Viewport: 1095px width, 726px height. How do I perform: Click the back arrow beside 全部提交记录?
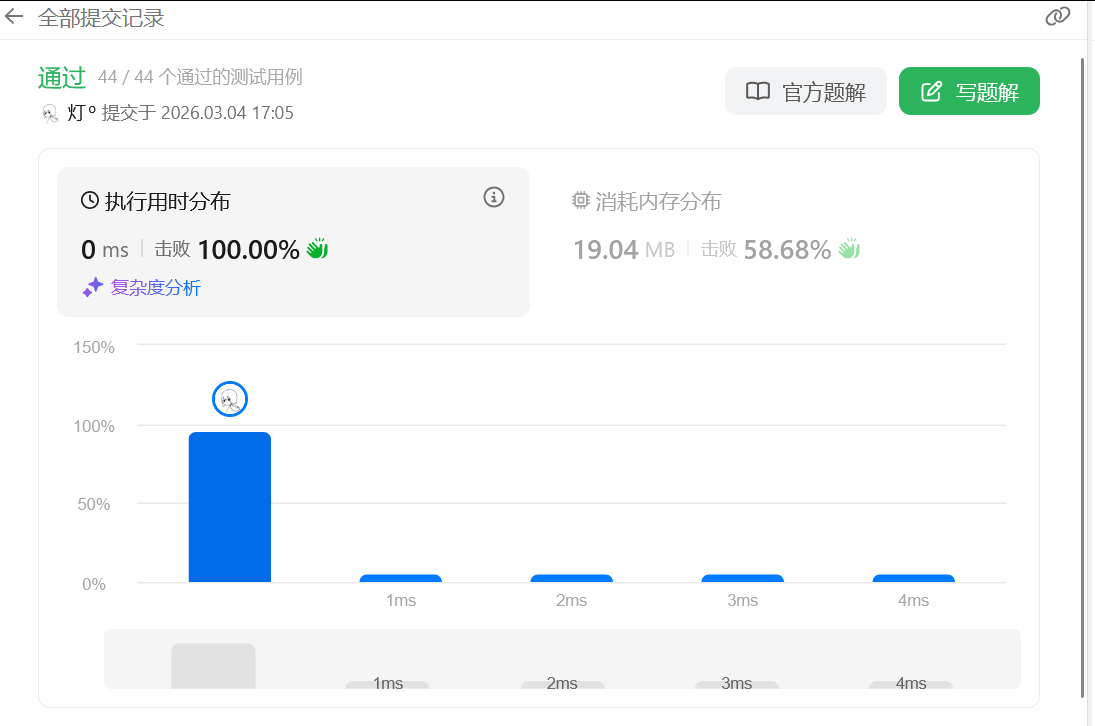click(x=14, y=17)
